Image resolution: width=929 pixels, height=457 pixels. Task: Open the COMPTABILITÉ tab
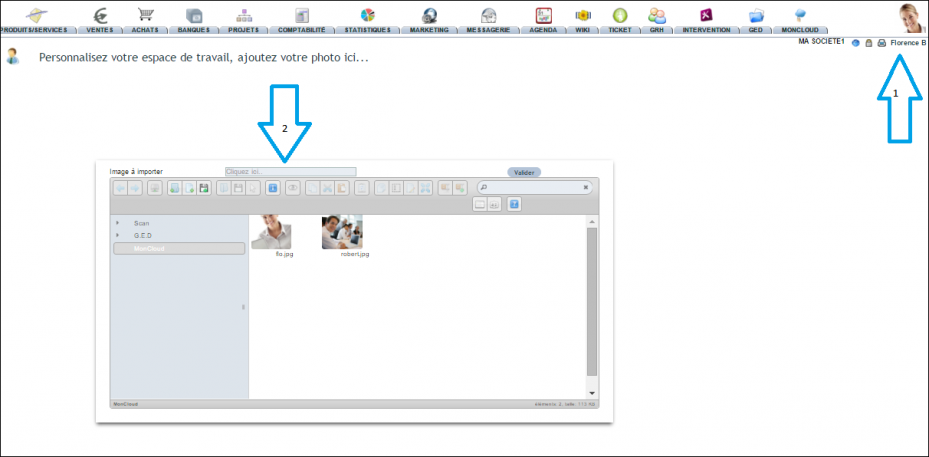[302, 30]
